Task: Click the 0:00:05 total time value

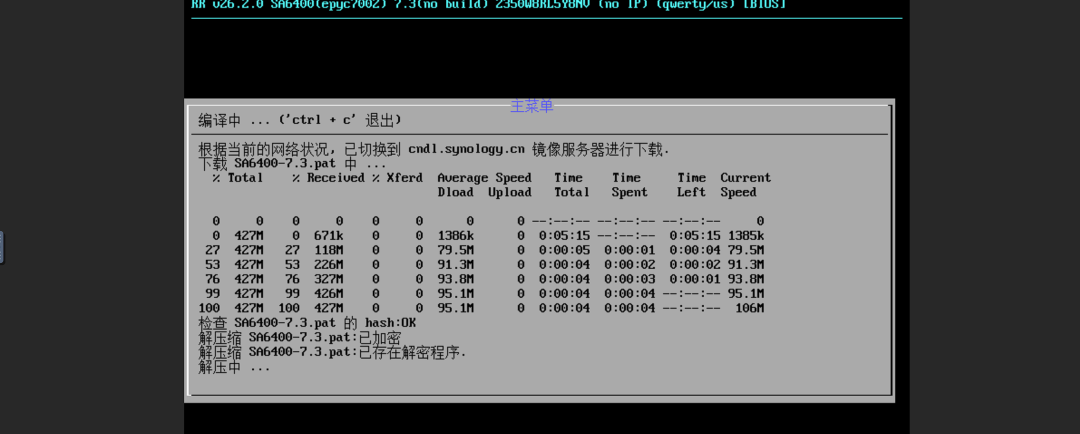Action: (564, 250)
